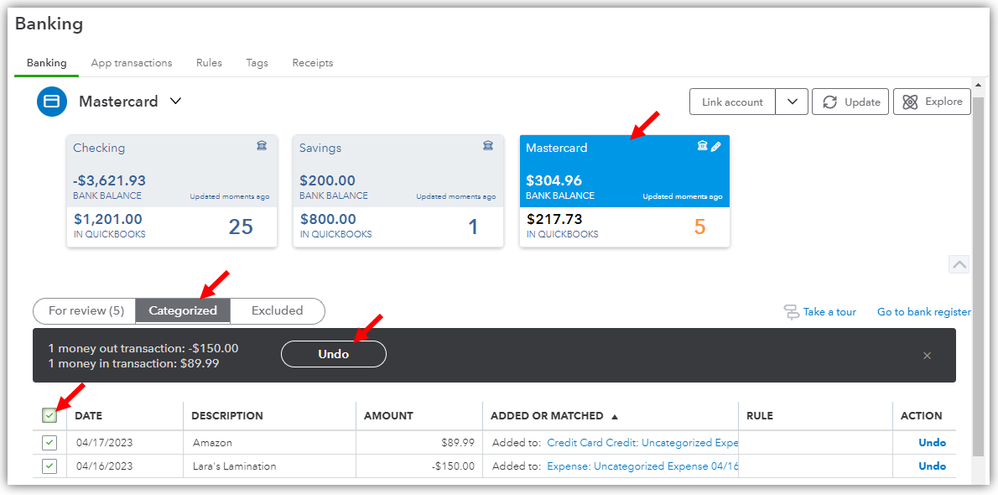Open the Receipts tab
The height and width of the screenshot is (495, 998).
point(313,63)
